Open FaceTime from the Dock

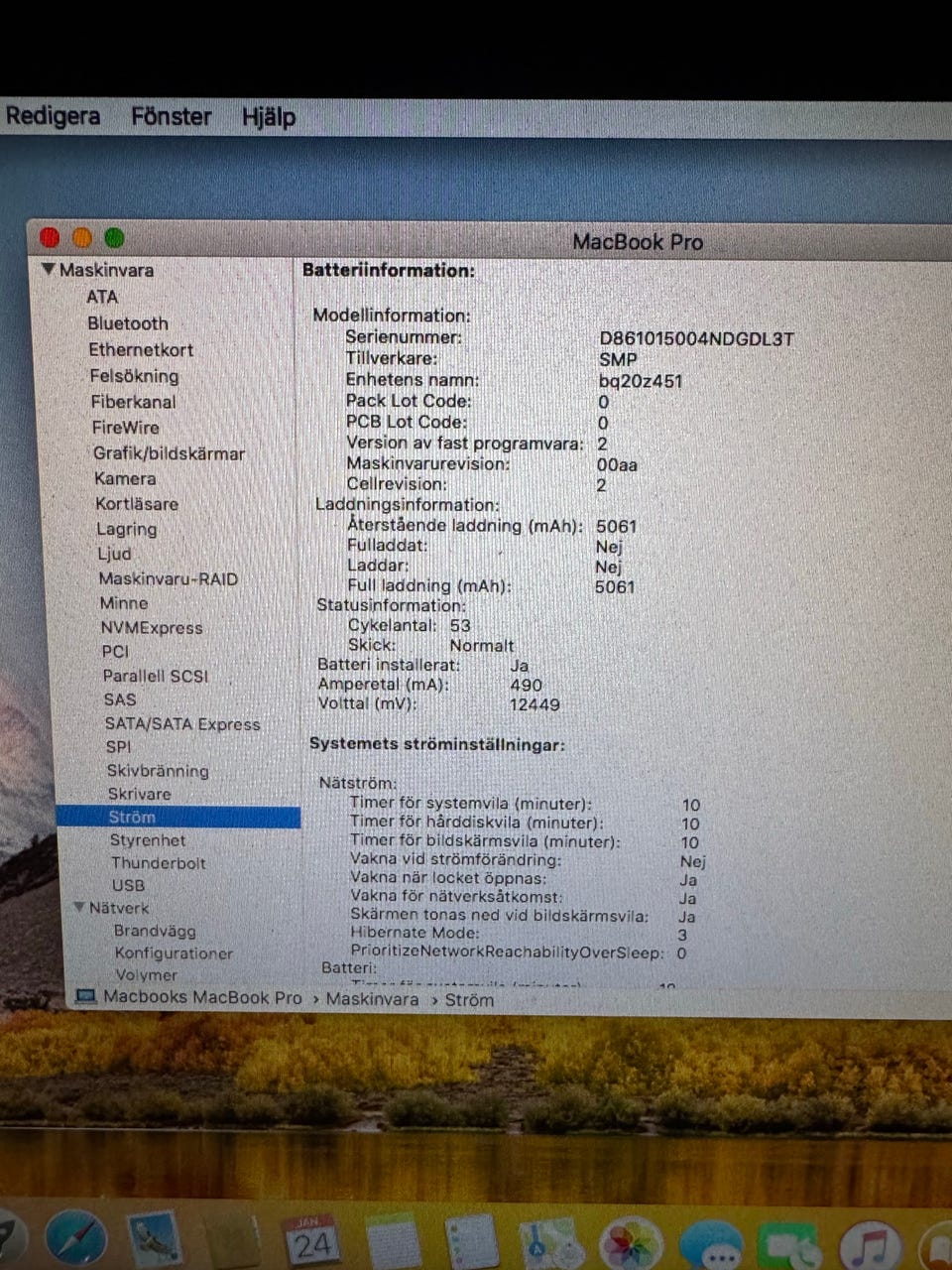[x=790, y=1248]
